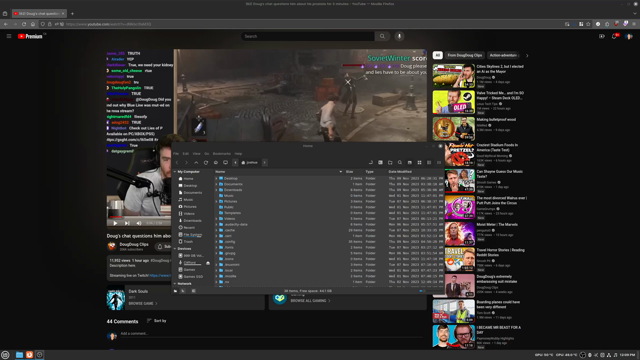640x360 pixels.
Task: Open the Help menu in file manager
Action: tap(238, 154)
